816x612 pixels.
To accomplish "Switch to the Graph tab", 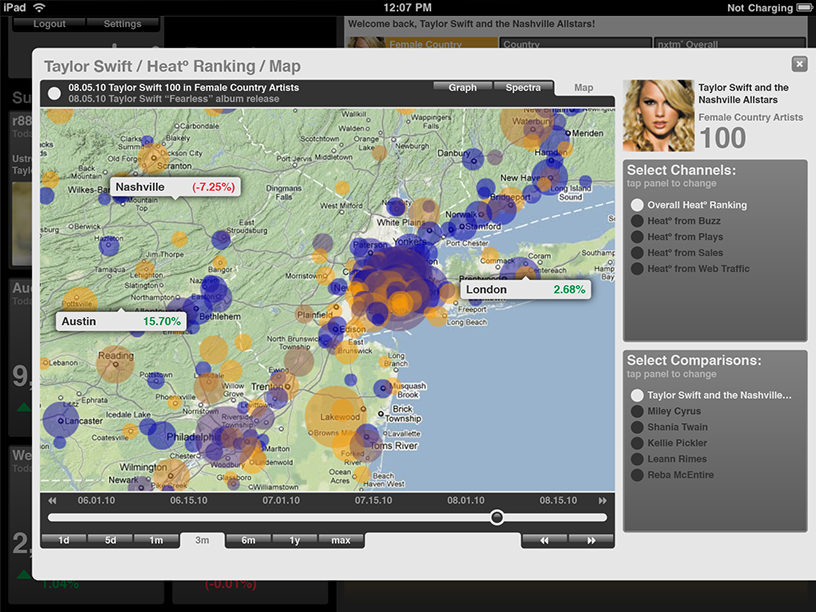I will click(x=463, y=87).
